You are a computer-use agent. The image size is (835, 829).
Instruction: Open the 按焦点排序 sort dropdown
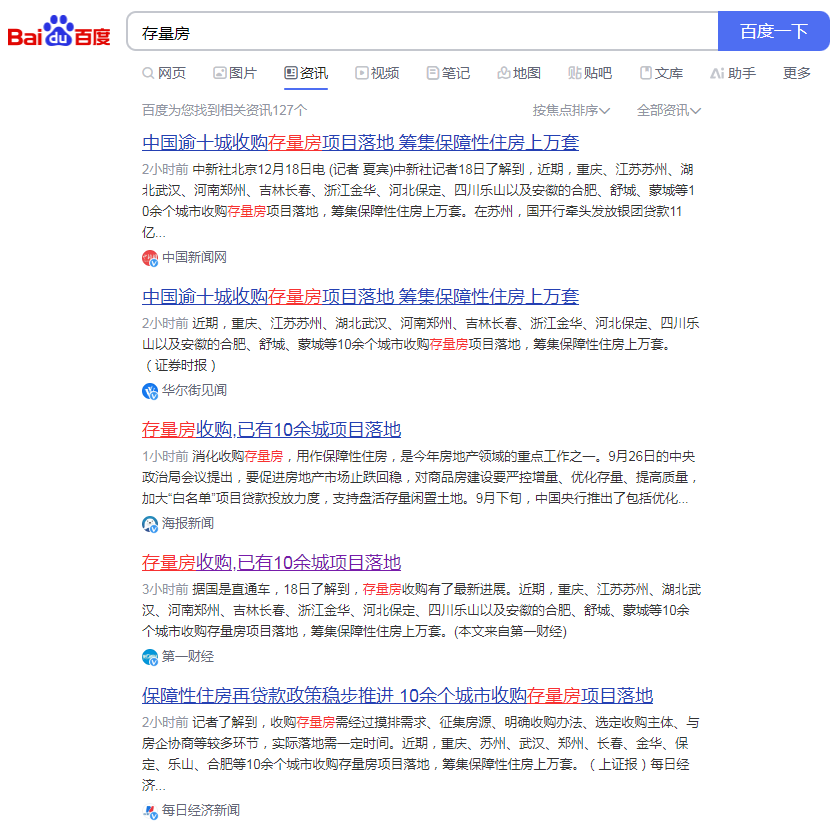[x=571, y=110]
